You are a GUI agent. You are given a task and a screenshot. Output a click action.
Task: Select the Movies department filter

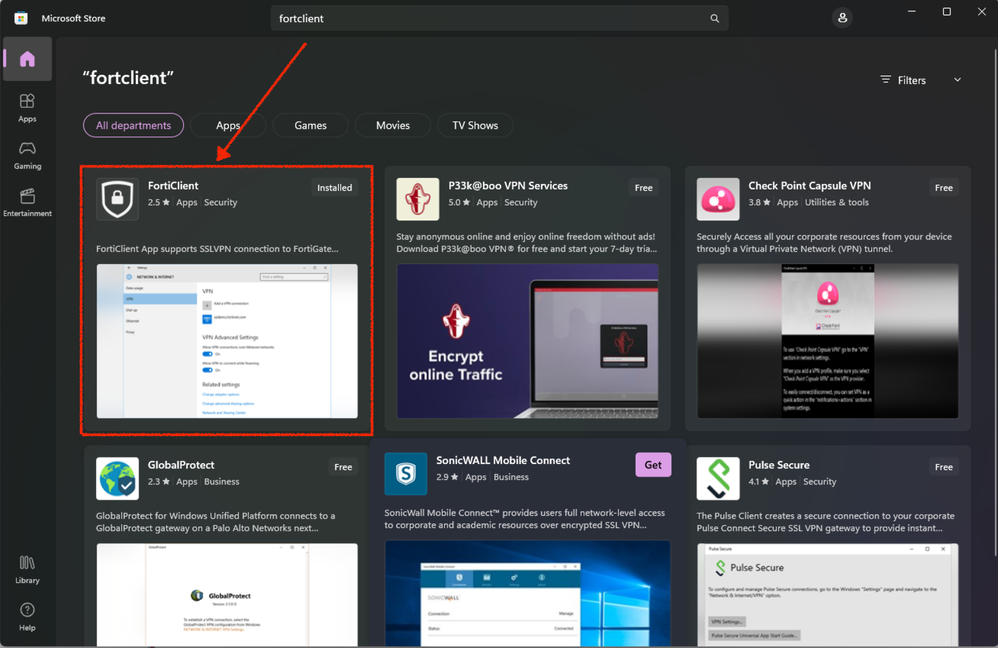tap(393, 125)
